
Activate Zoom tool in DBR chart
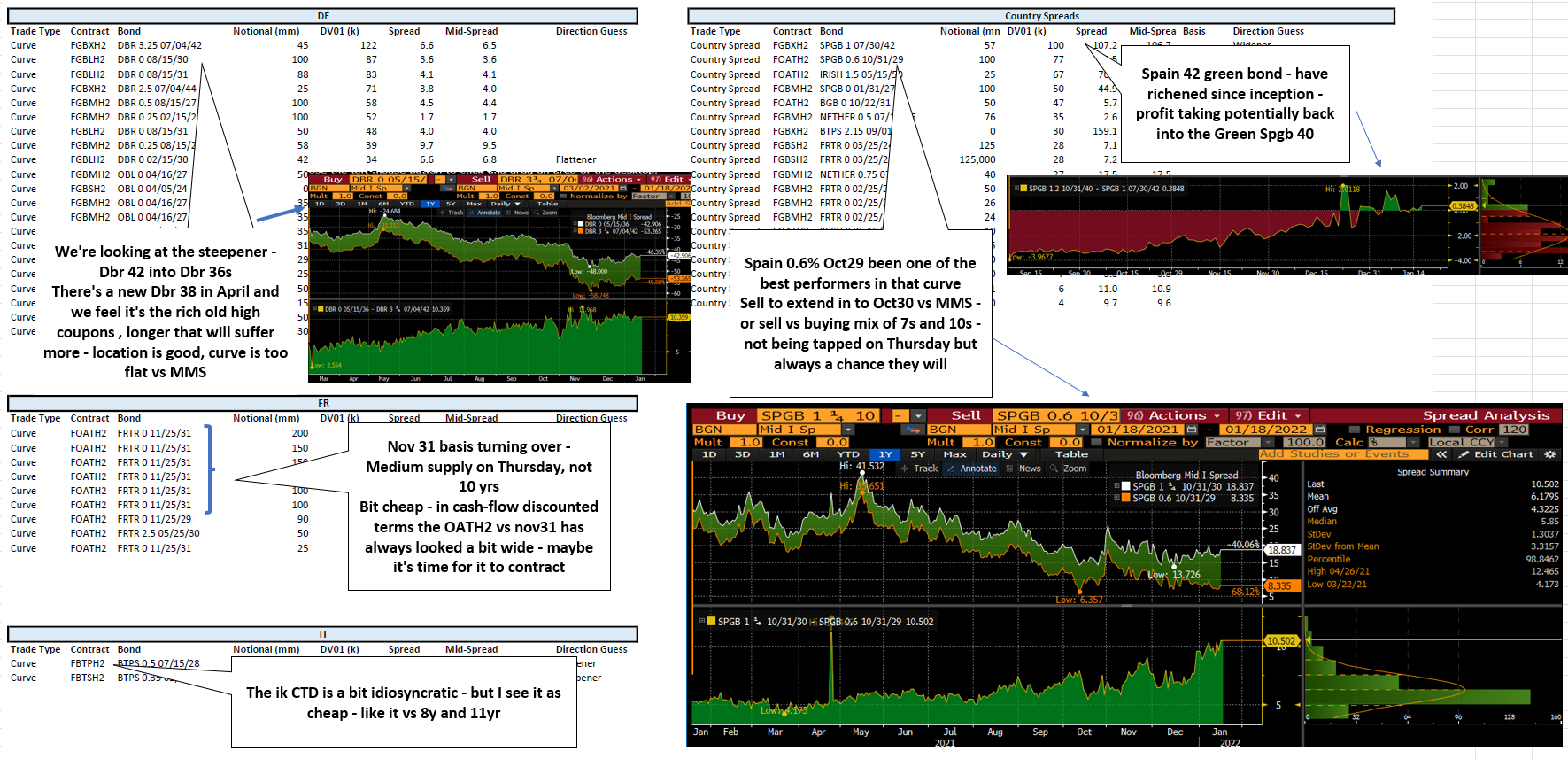(545, 213)
